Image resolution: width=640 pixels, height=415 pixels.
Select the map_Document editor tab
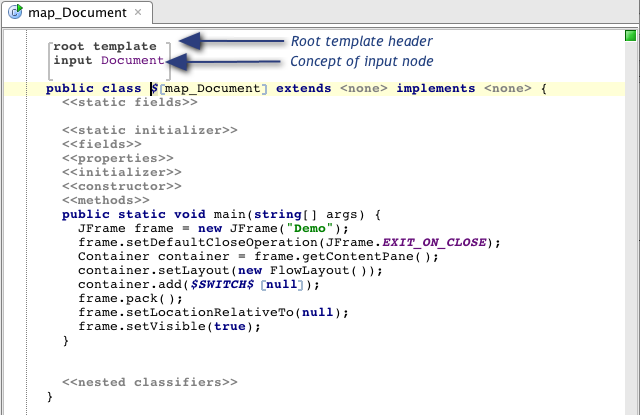pyautogui.click(x=77, y=13)
